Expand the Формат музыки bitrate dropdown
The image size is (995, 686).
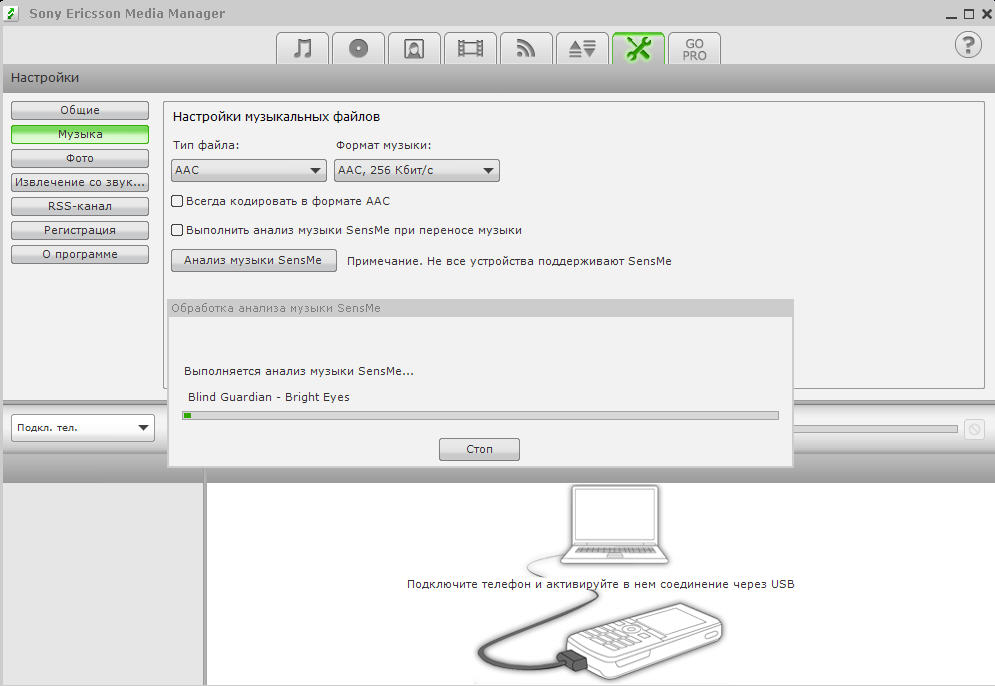click(417, 170)
